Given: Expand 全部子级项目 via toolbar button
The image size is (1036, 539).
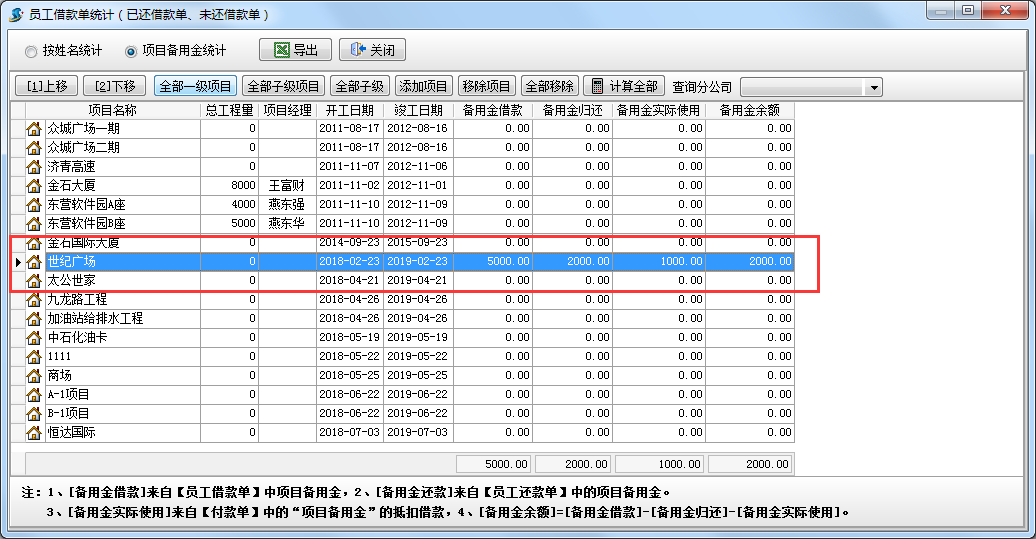Looking at the screenshot, I should [283, 87].
